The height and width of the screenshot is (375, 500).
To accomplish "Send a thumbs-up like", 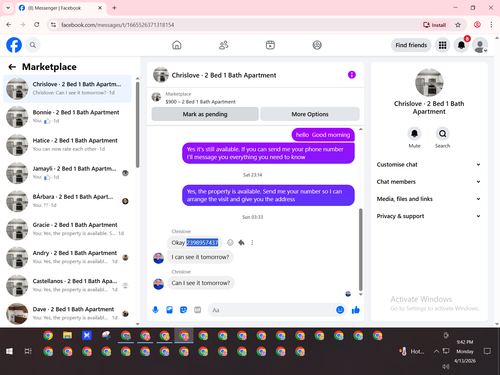I will tap(356, 310).
